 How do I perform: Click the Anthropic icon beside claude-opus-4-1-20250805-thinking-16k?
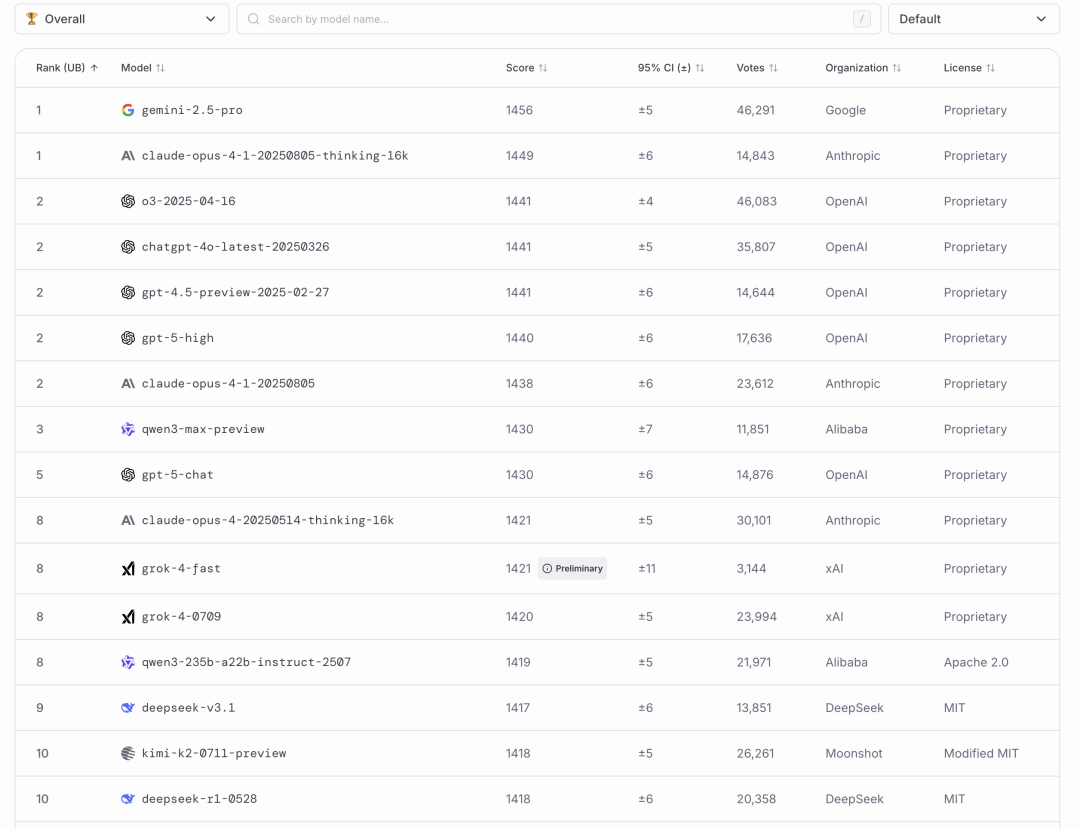(x=127, y=156)
